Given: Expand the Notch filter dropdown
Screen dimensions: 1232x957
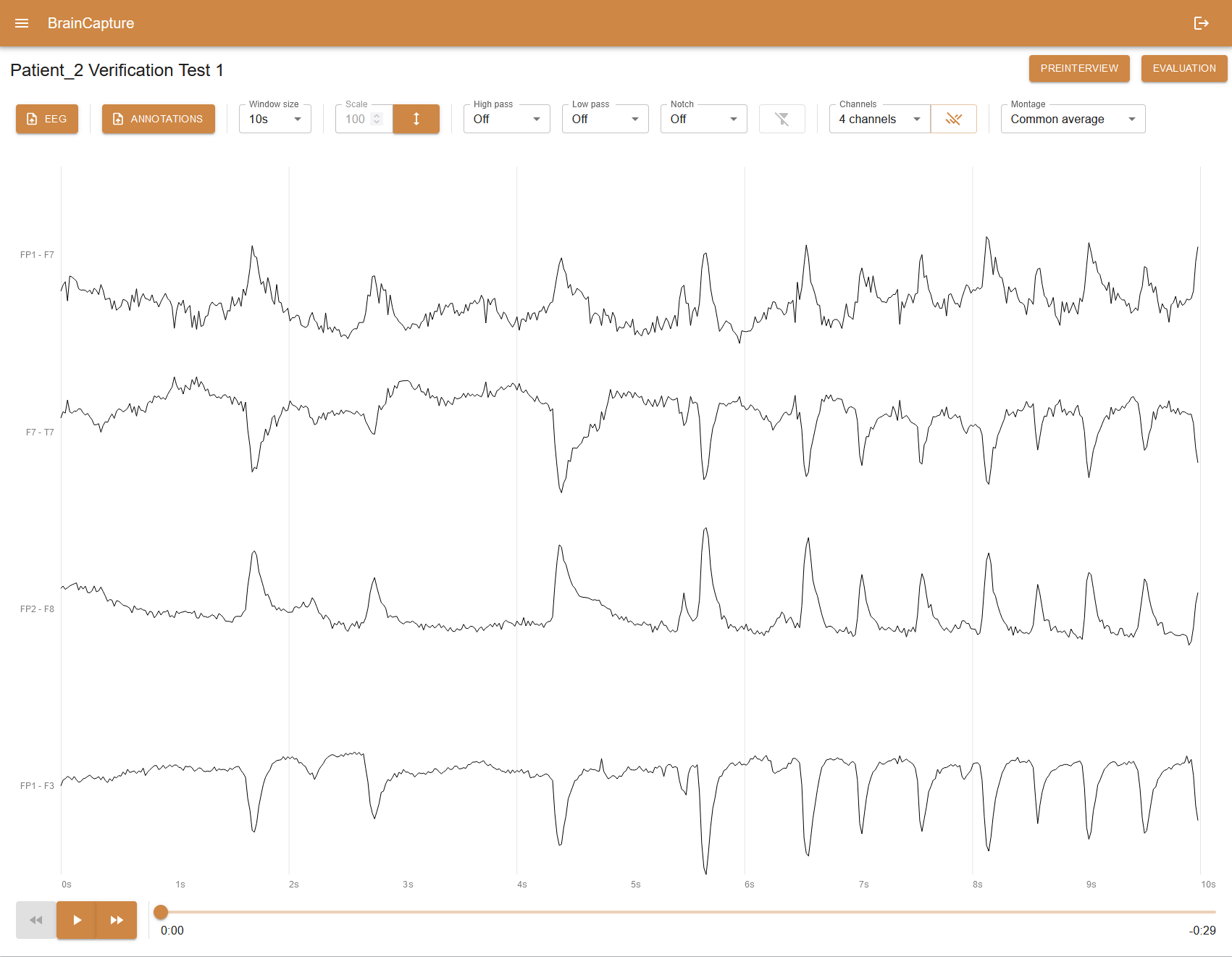Looking at the screenshot, I should click(x=703, y=119).
